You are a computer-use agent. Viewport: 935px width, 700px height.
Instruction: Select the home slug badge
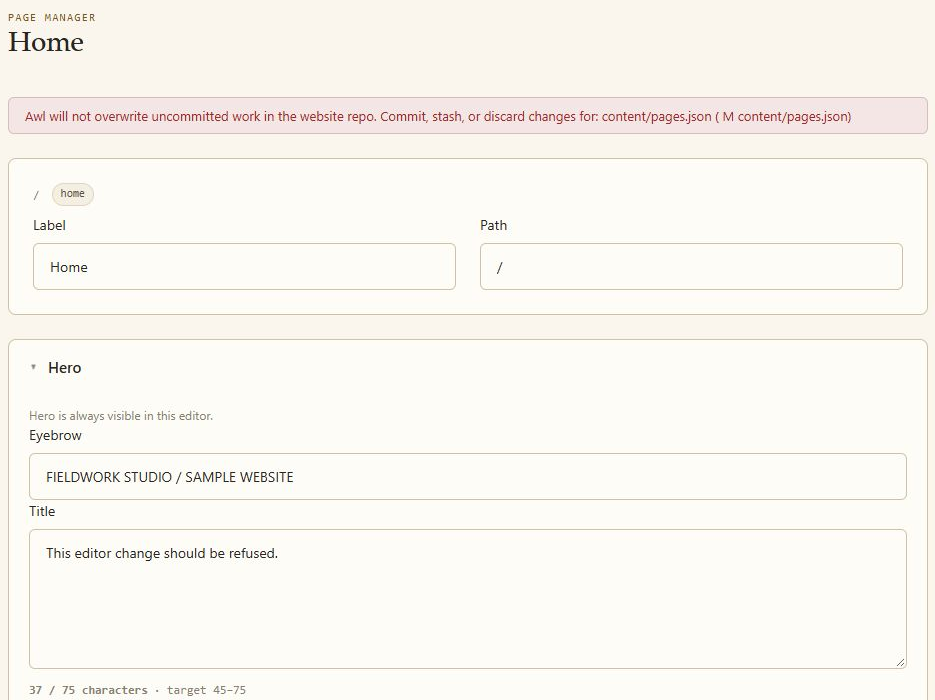73,194
